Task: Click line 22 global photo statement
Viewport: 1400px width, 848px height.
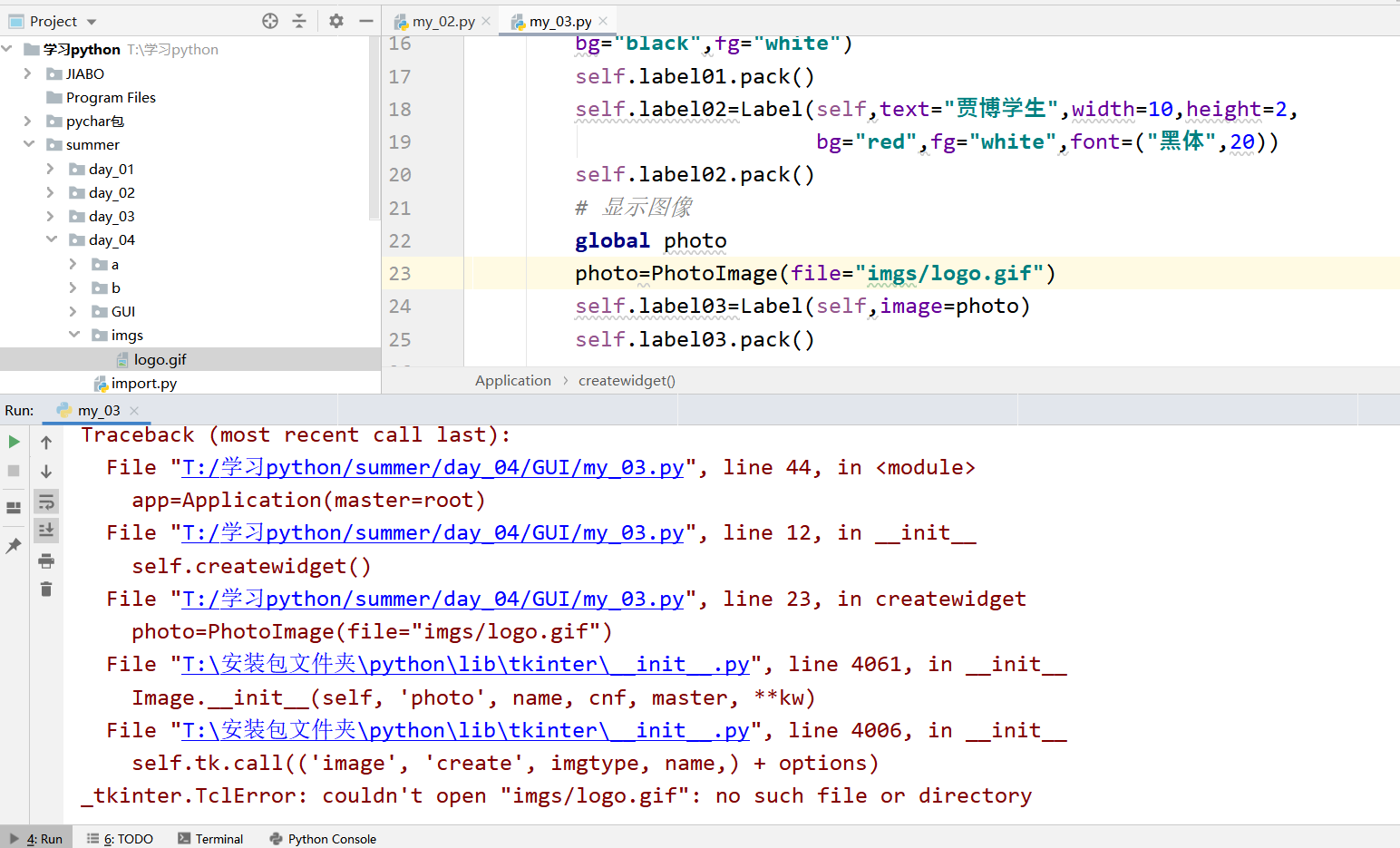Action: (x=651, y=240)
